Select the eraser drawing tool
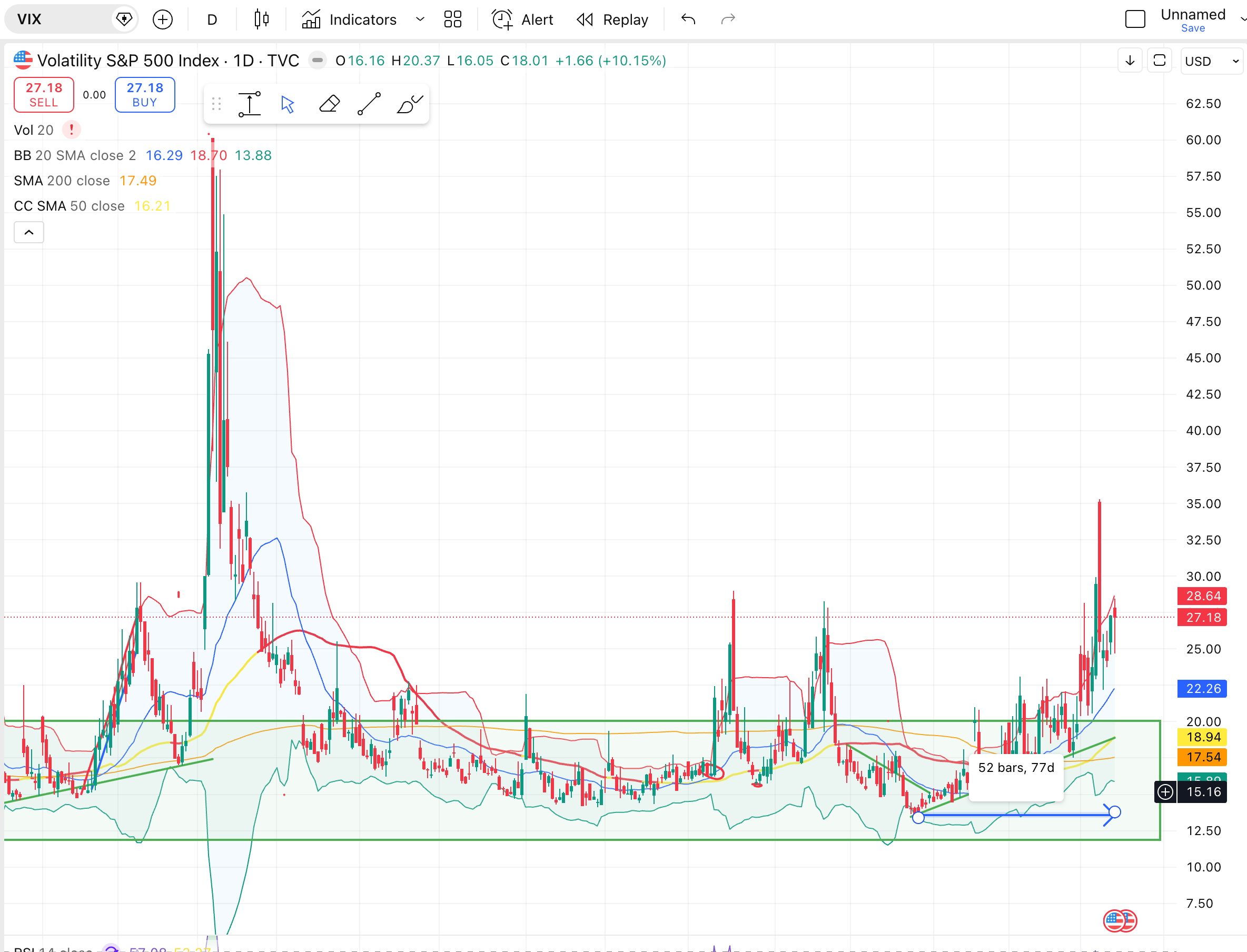 pos(329,104)
